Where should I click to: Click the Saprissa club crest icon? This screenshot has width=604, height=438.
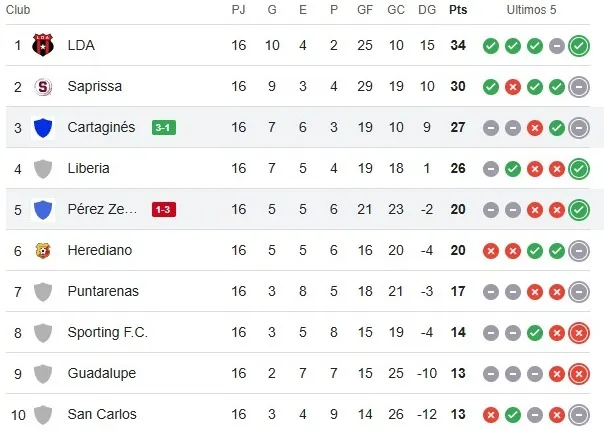[43, 86]
